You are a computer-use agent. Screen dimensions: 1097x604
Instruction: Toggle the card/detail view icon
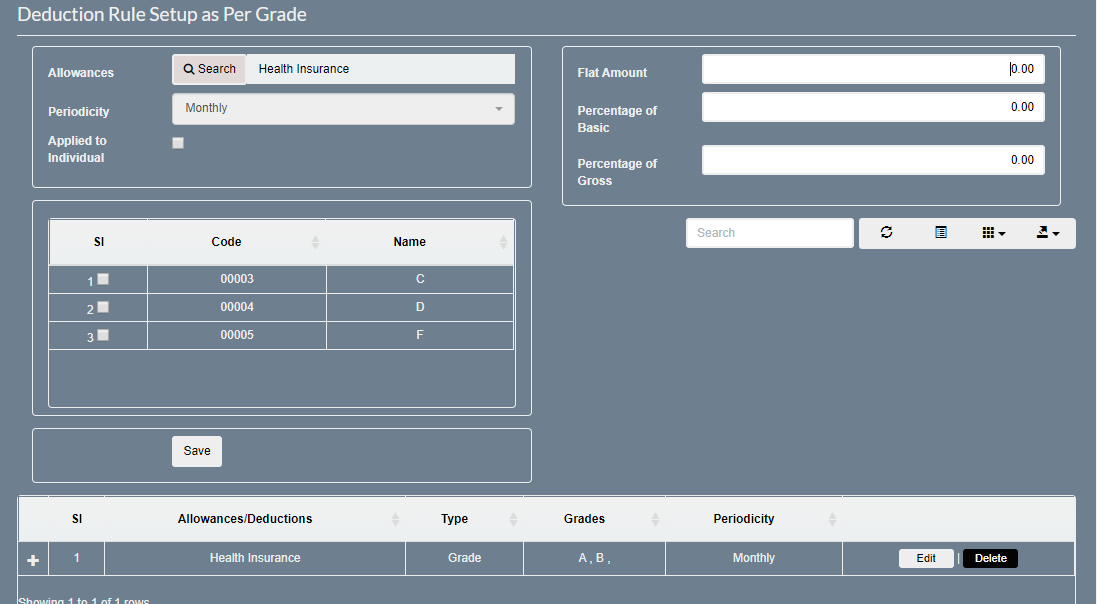pyautogui.click(x=940, y=232)
